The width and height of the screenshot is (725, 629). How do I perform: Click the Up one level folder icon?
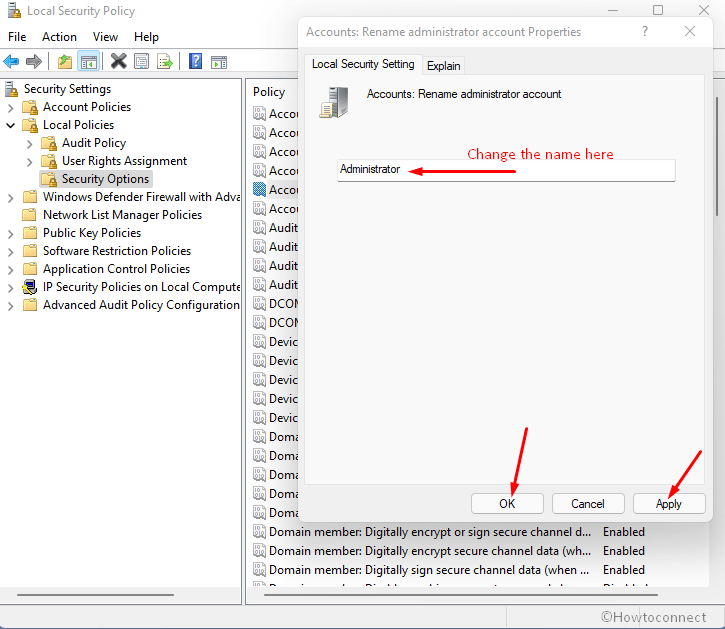65,61
